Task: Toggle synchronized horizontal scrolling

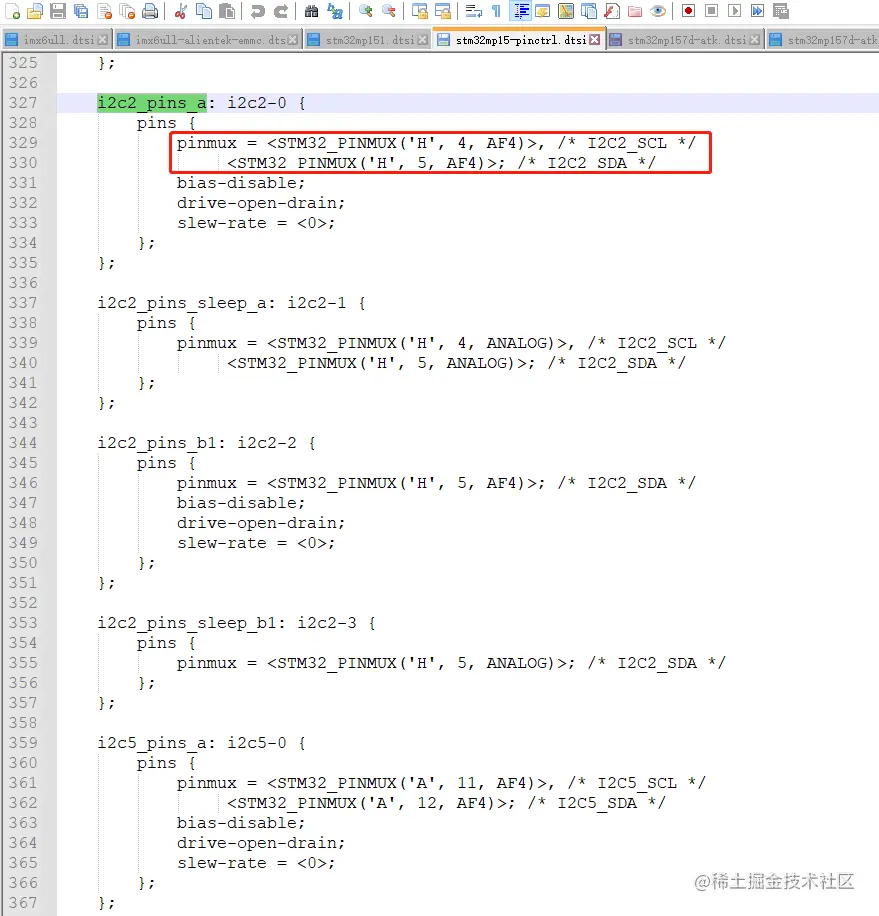Action: [x=443, y=11]
